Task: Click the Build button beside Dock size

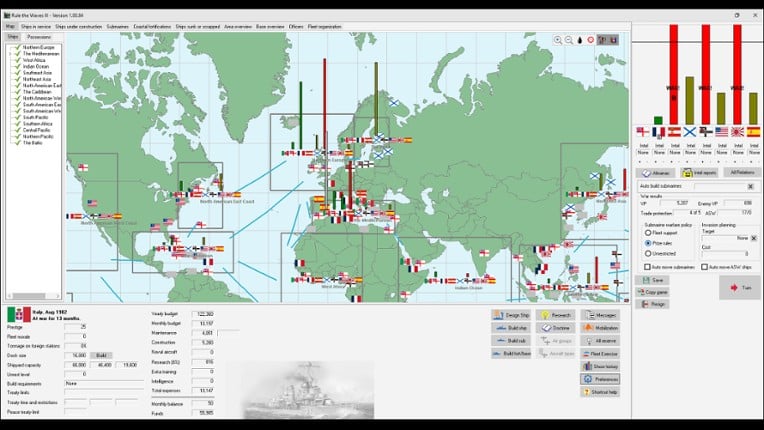Action: pyautogui.click(x=100, y=355)
